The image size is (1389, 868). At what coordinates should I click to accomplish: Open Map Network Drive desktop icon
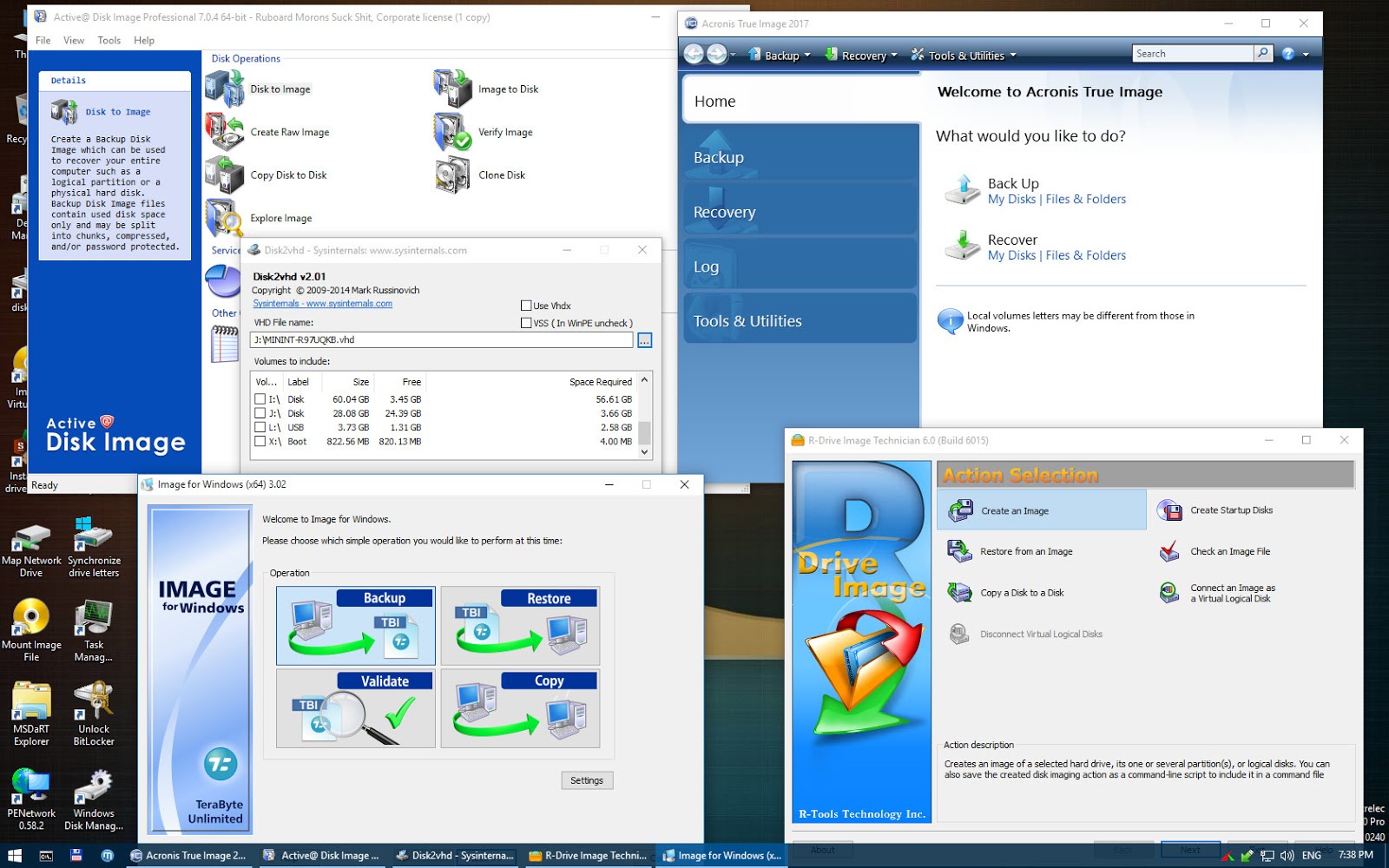point(31,548)
